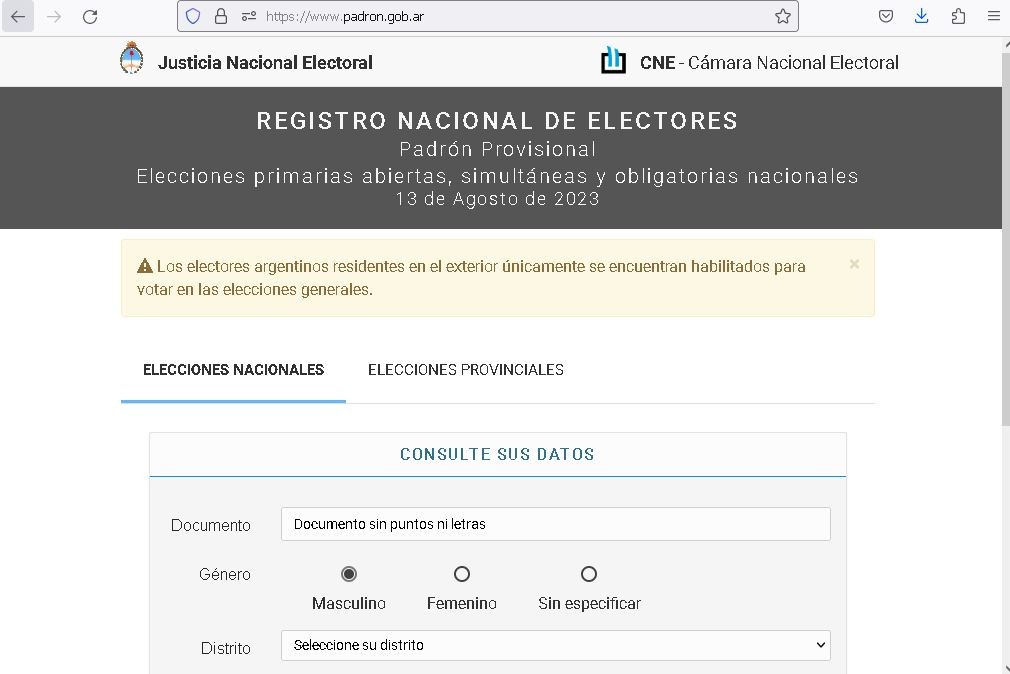
Task: Select the Femenino gender option
Action: (x=462, y=573)
